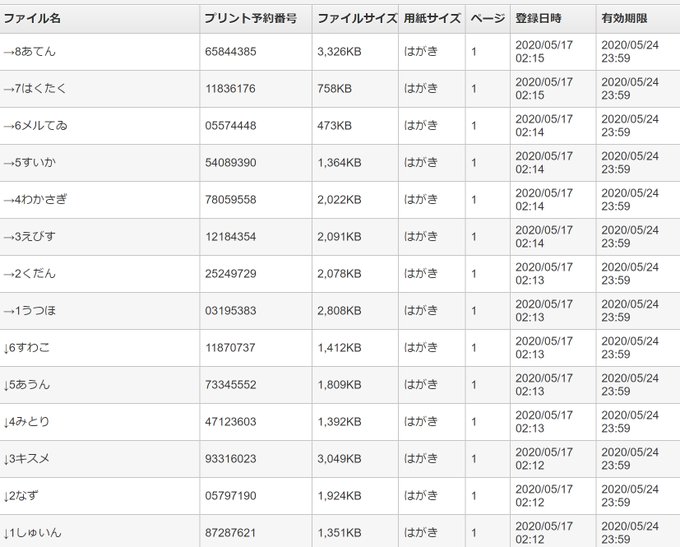Click reservation number 87287621
The height and width of the screenshot is (547, 680).
coord(230,533)
